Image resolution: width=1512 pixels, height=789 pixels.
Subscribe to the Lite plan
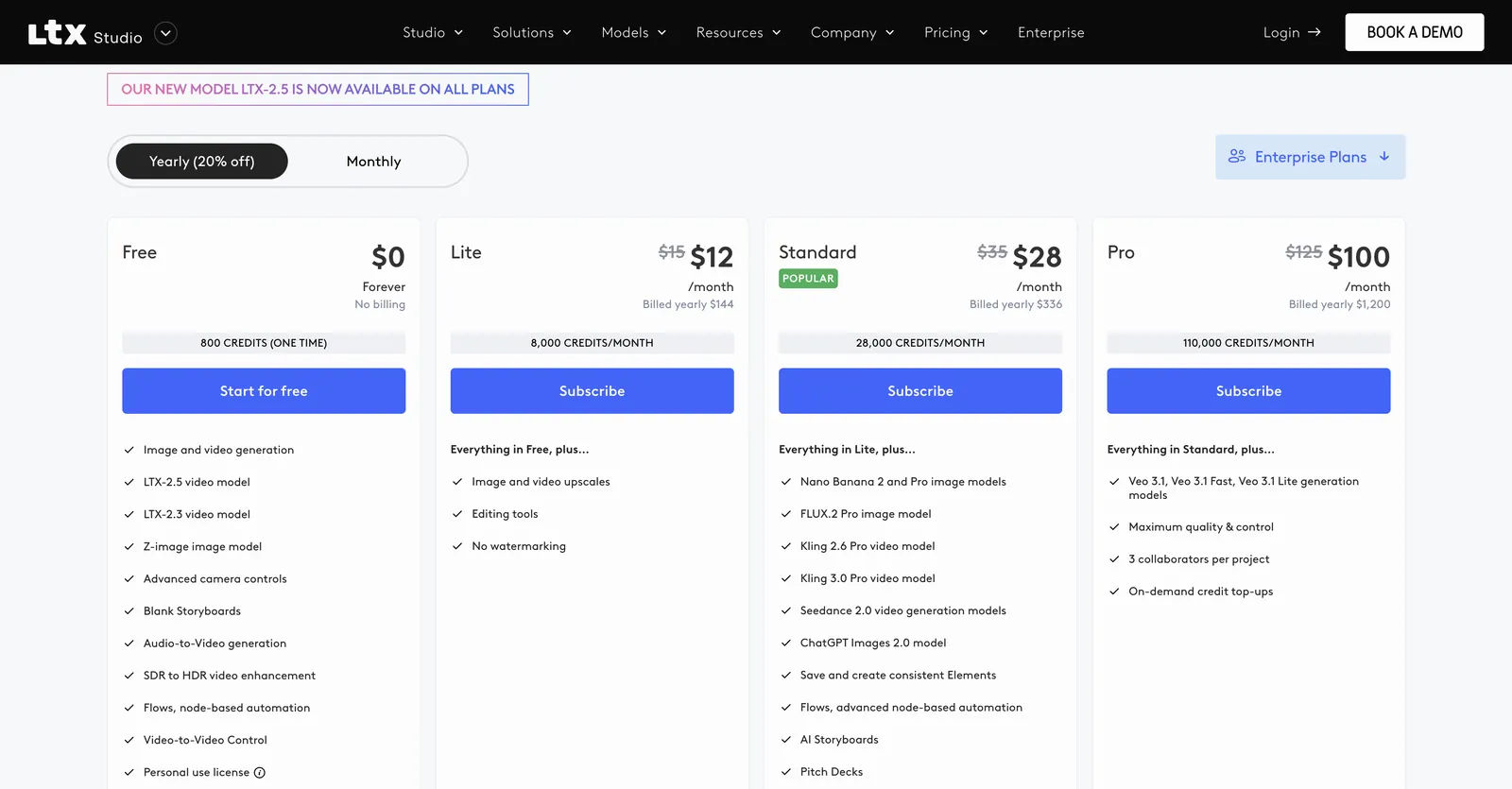click(593, 391)
